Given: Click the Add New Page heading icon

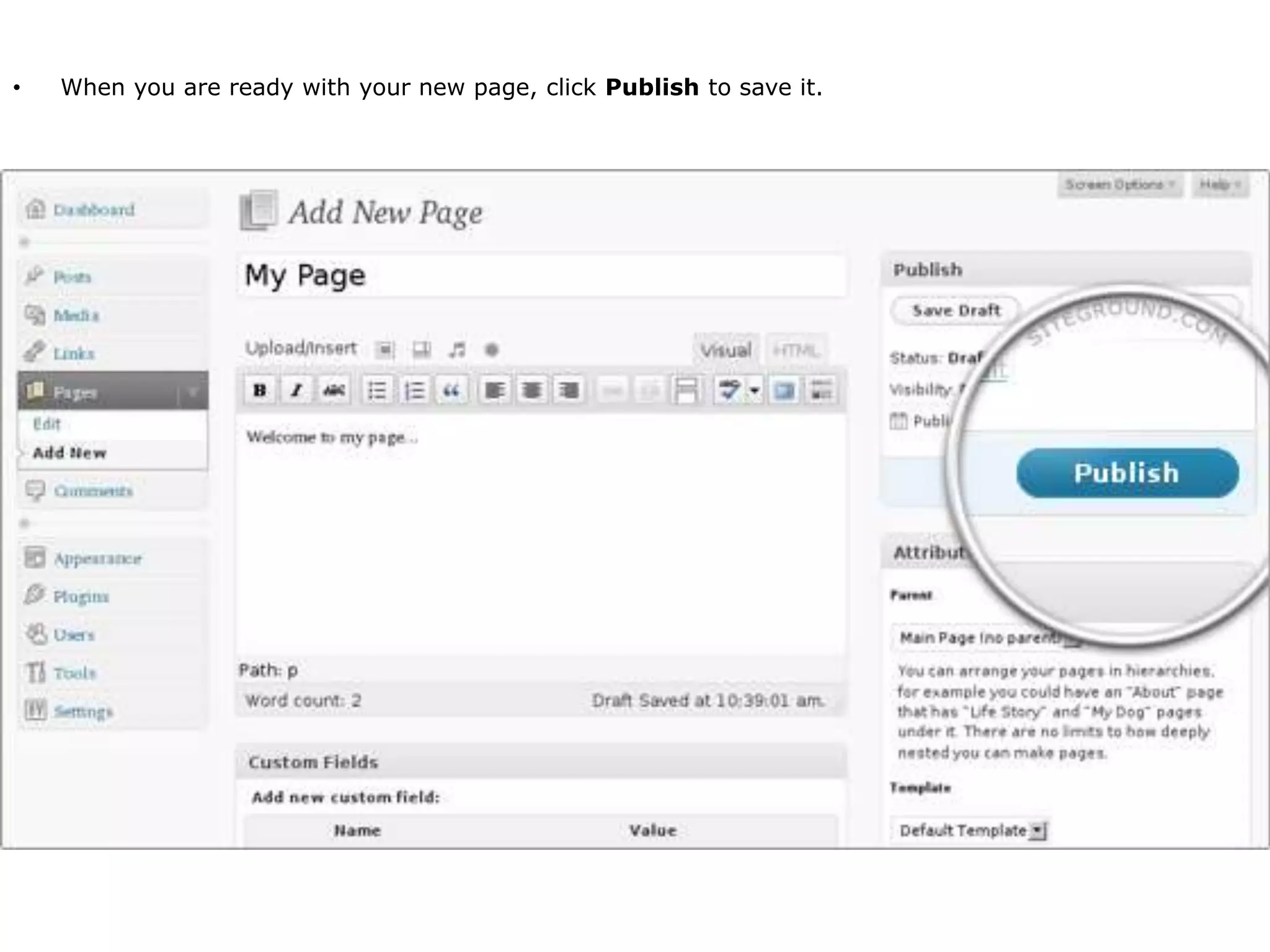Looking at the screenshot, I should (259, 211).
